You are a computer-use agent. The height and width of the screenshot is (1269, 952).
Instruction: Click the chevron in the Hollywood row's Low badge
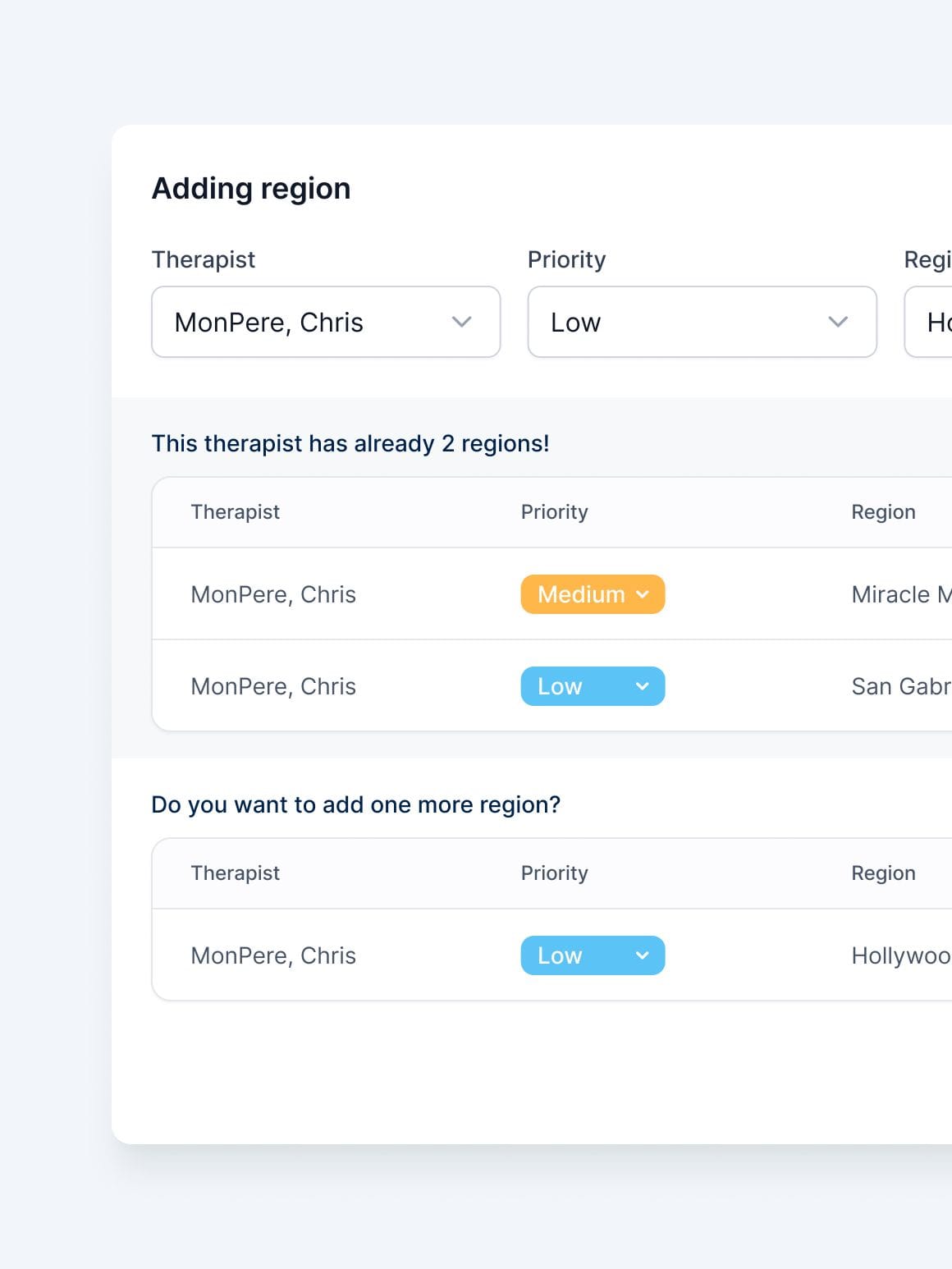click(x=643, y=955)
